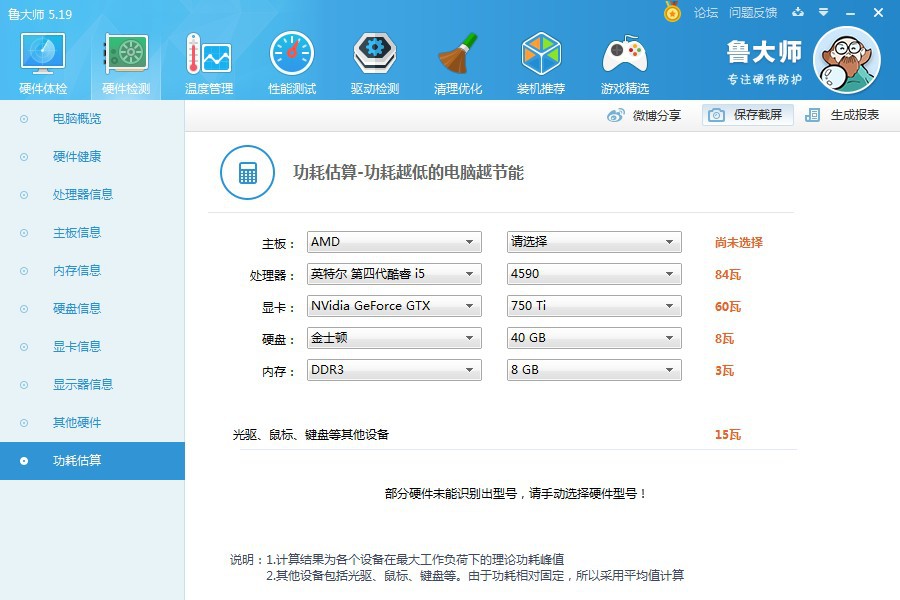
Task: Go to 电脑概览 in sidebar
Action: pos(92,119)
